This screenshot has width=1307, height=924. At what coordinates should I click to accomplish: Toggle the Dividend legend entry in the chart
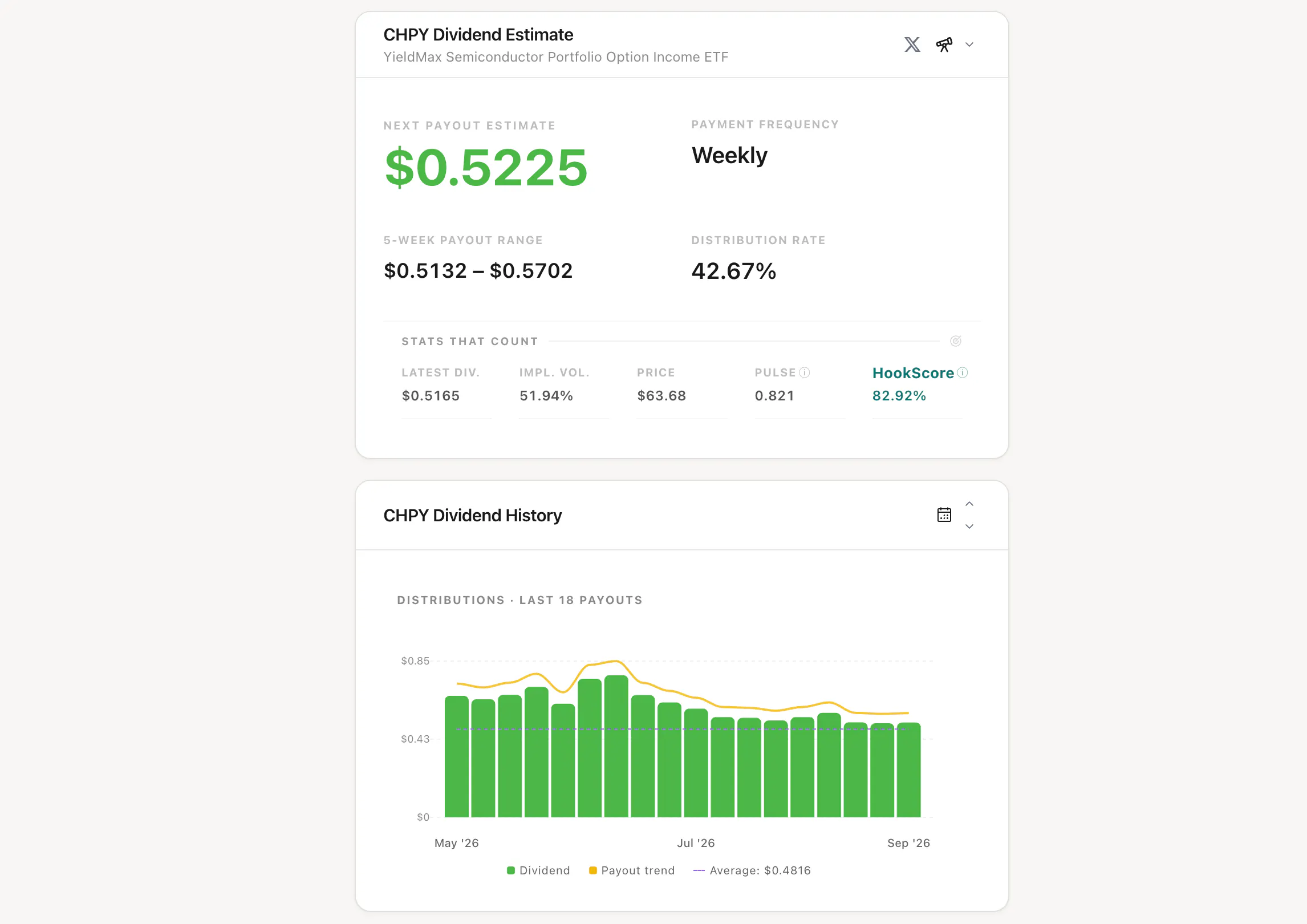click(x=538, y=870)
